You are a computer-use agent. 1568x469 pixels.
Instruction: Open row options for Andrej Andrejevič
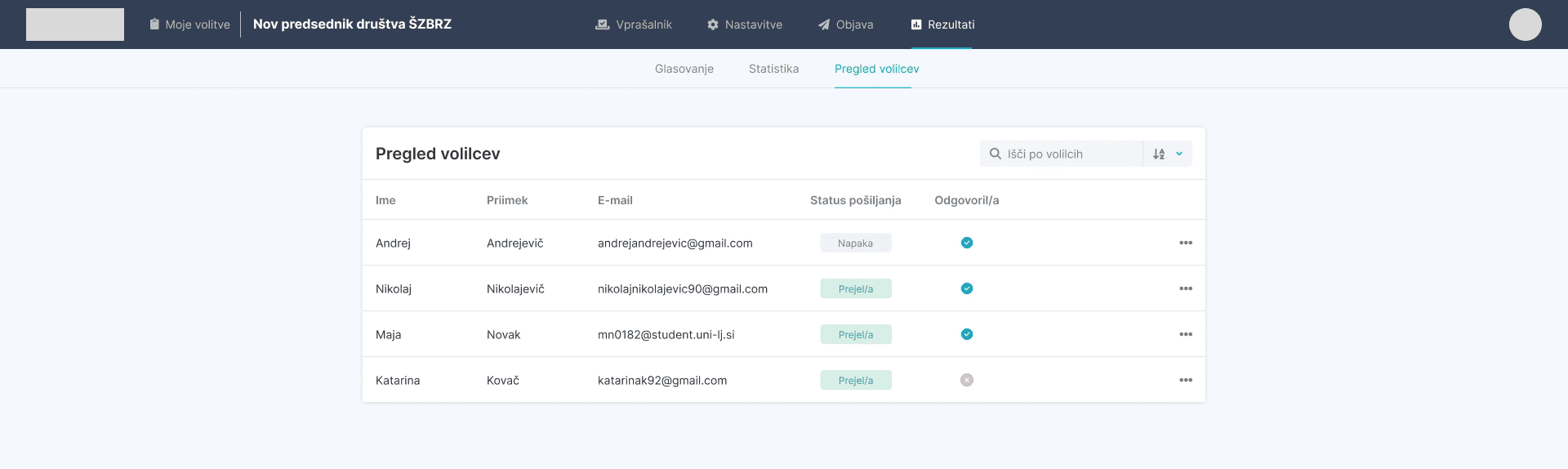point(1186,243)
